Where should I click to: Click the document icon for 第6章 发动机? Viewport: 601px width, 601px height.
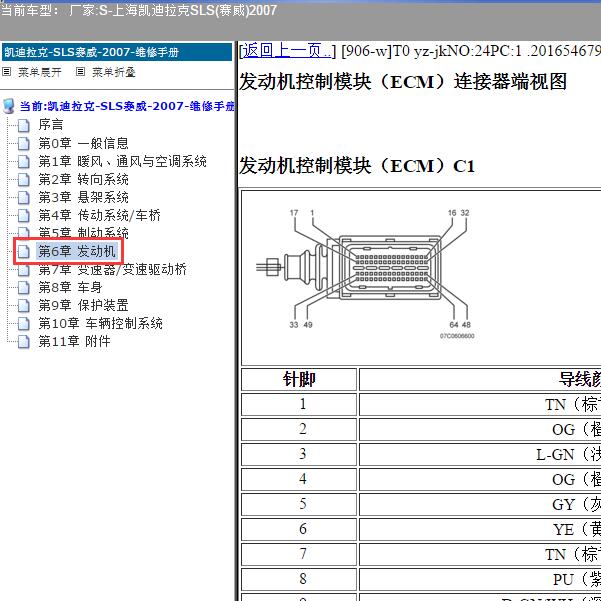(x=24, y=251)
